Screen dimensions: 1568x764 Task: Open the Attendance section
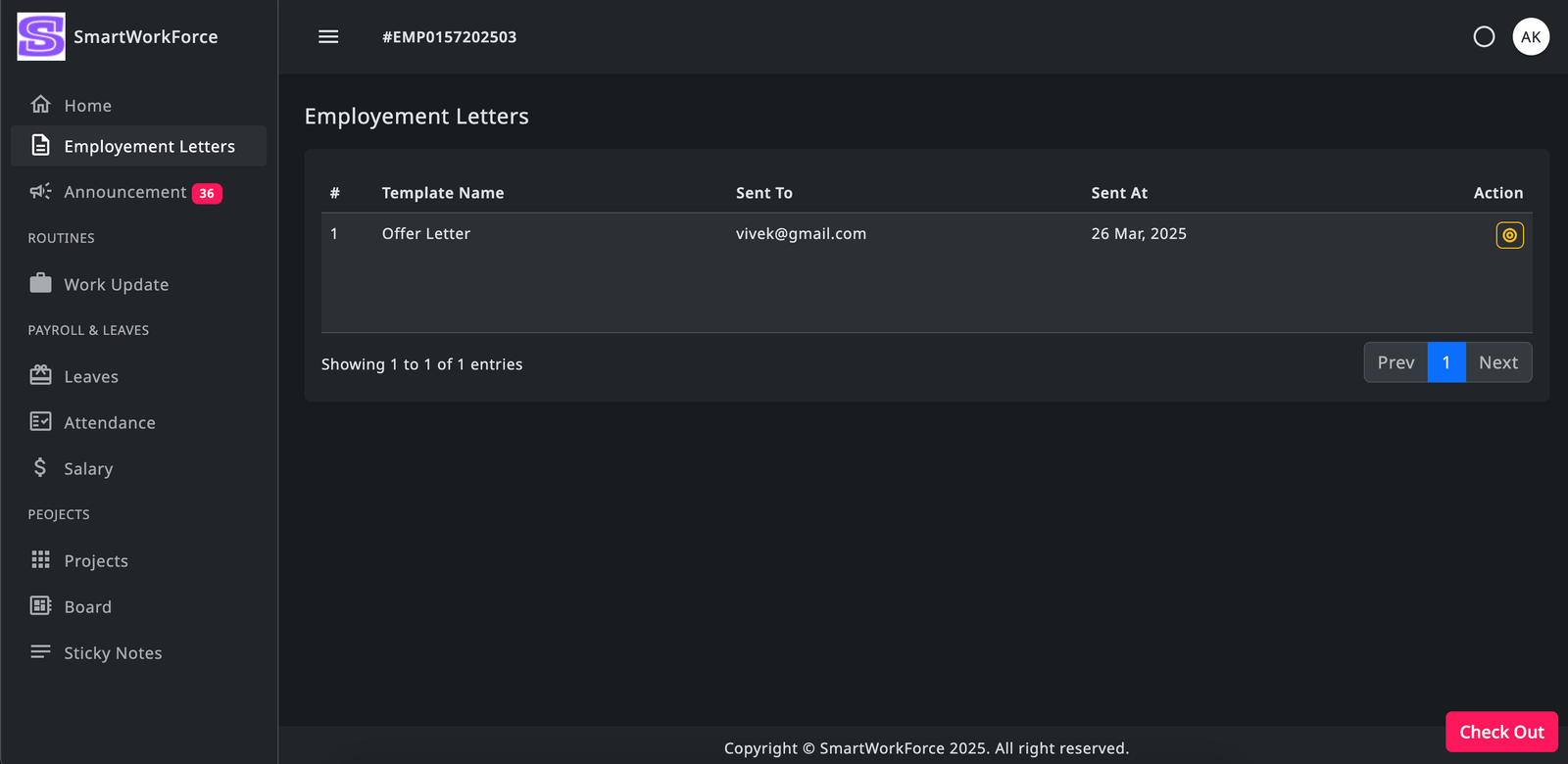coord(110,422)
